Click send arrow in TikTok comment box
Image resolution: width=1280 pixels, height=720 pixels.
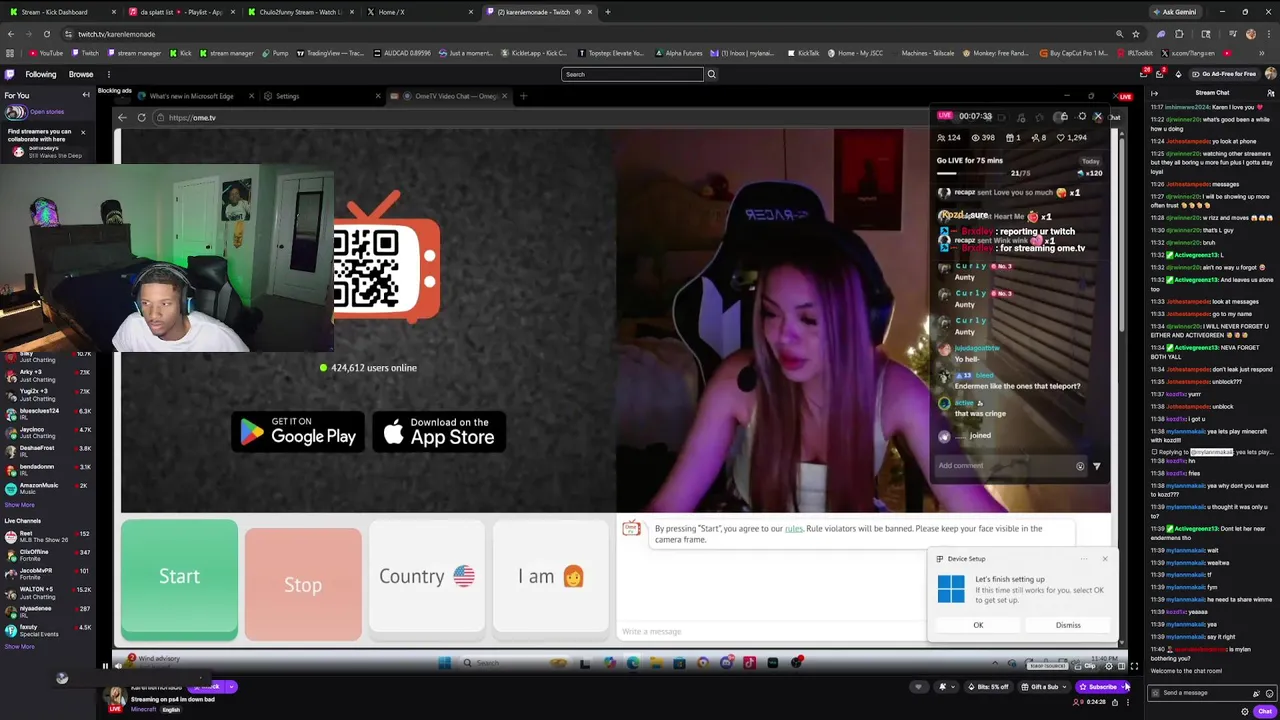1096,466
